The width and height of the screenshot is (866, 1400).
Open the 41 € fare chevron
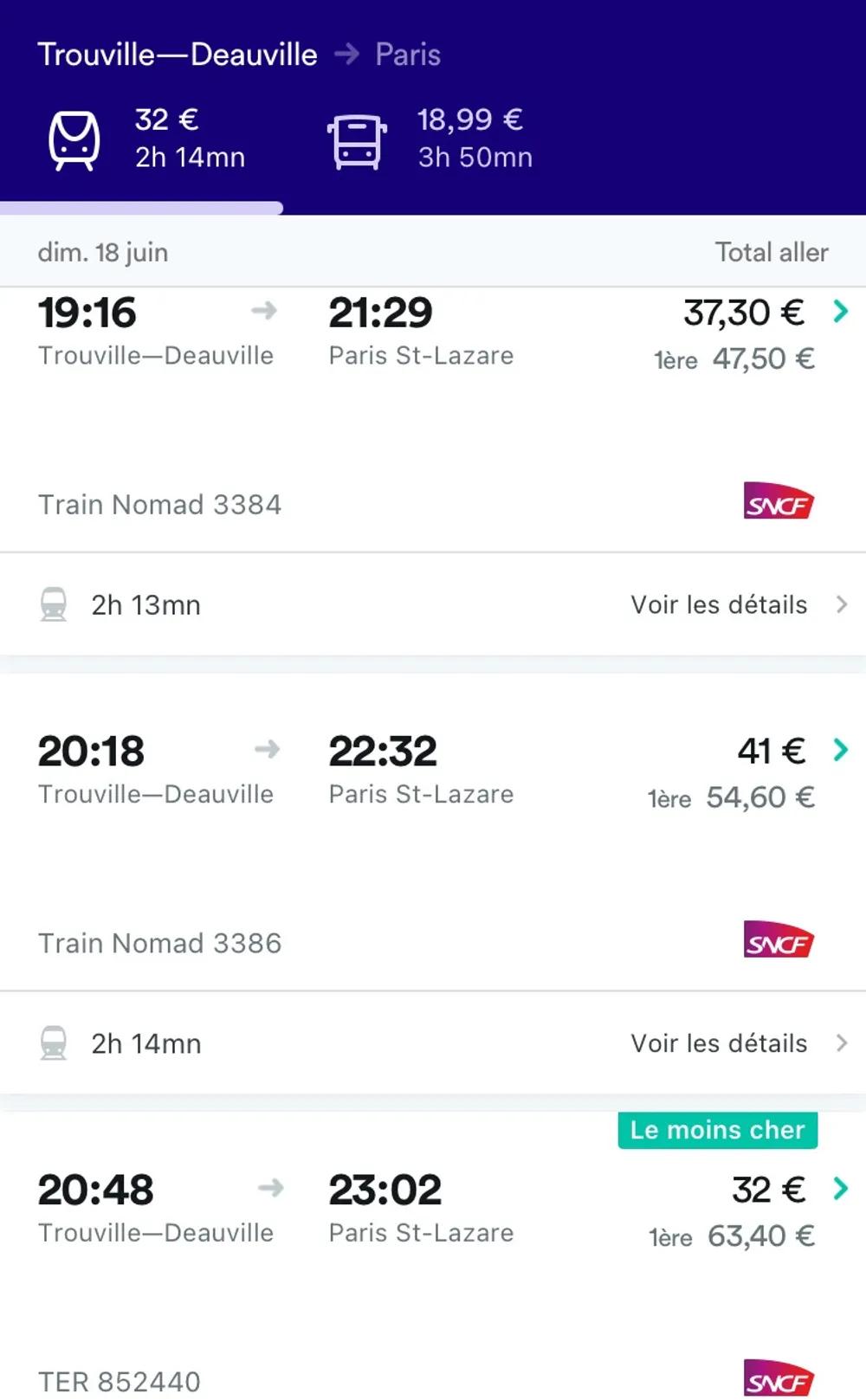(840, 750)
